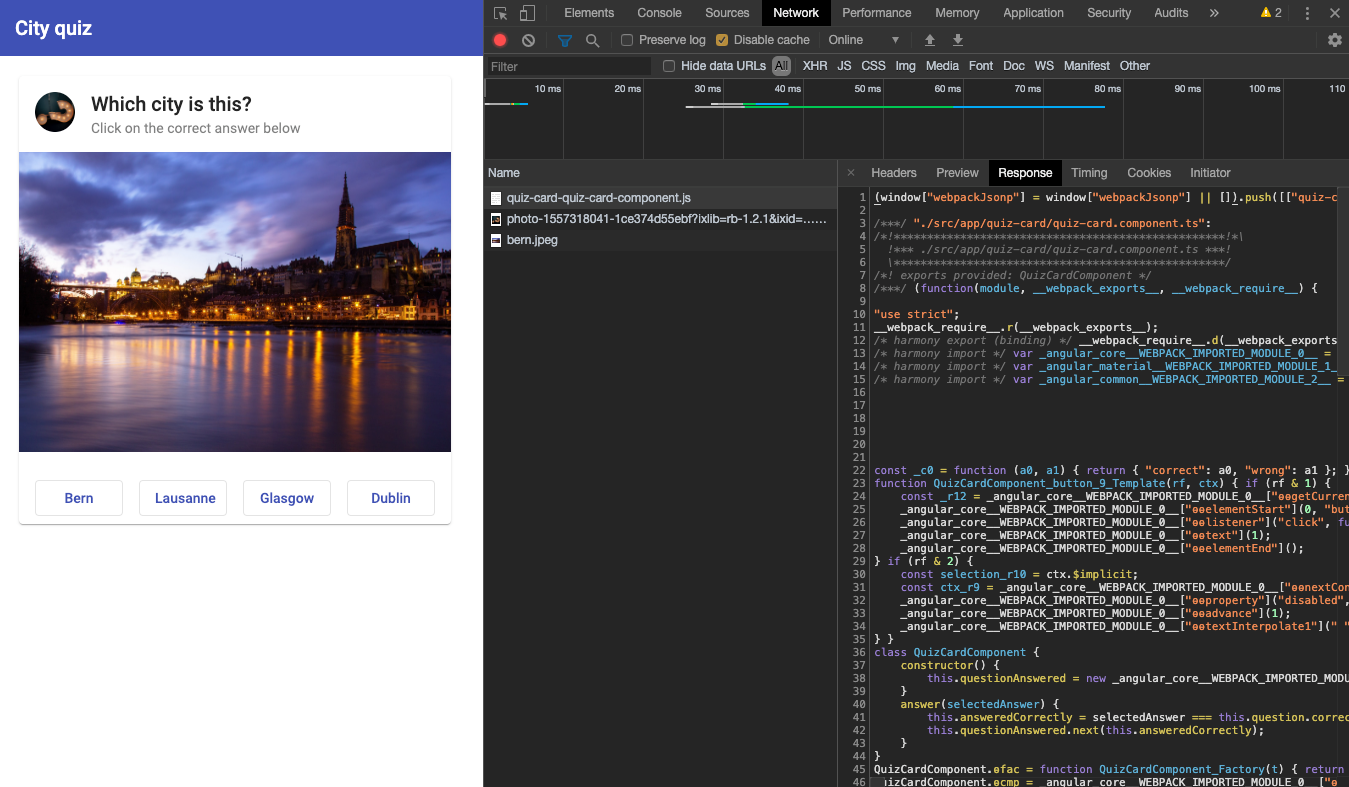This screenshot has height=787, width=1349.
Task: Open the customize DevTools three-dot menu
Action: [1307, 13]
